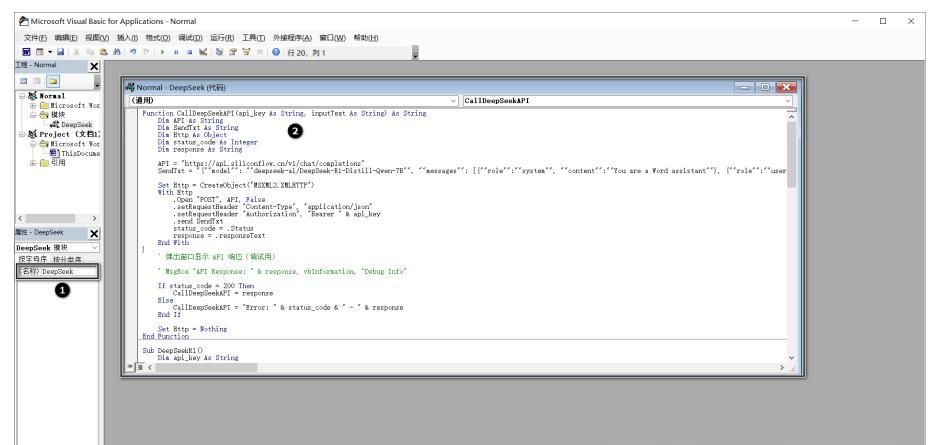The image size is (942, 445).
Task: Toggle Folders icon in project panel
Action: coord(53,81)
